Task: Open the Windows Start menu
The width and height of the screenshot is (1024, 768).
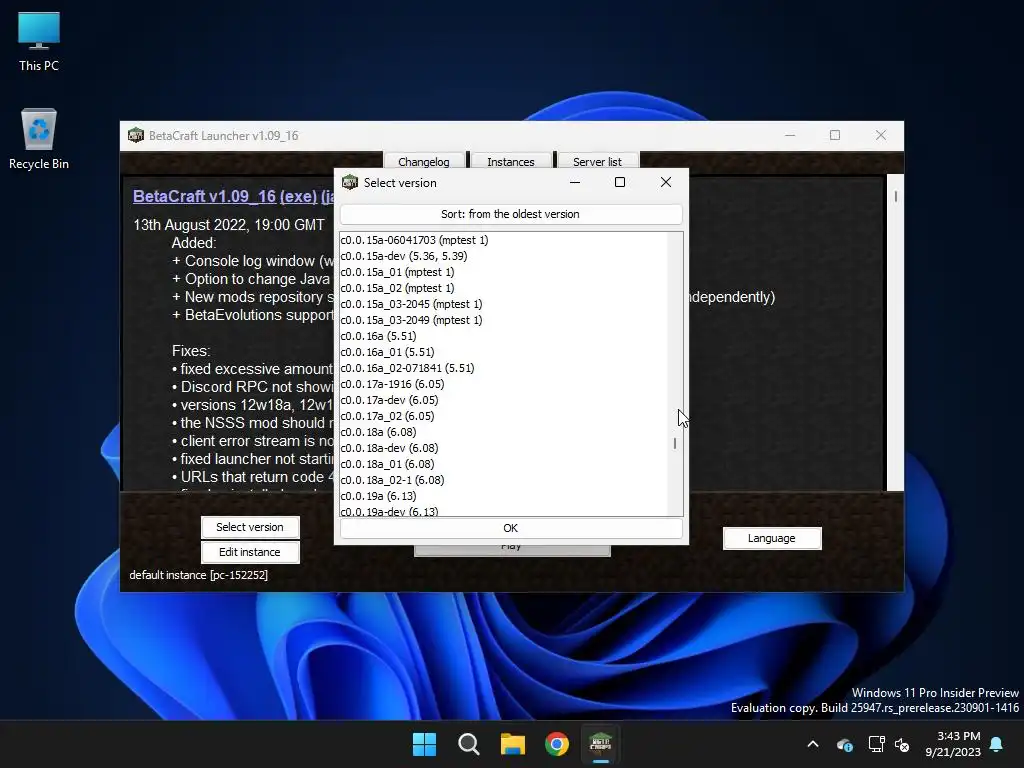Action: coord(424,744)
